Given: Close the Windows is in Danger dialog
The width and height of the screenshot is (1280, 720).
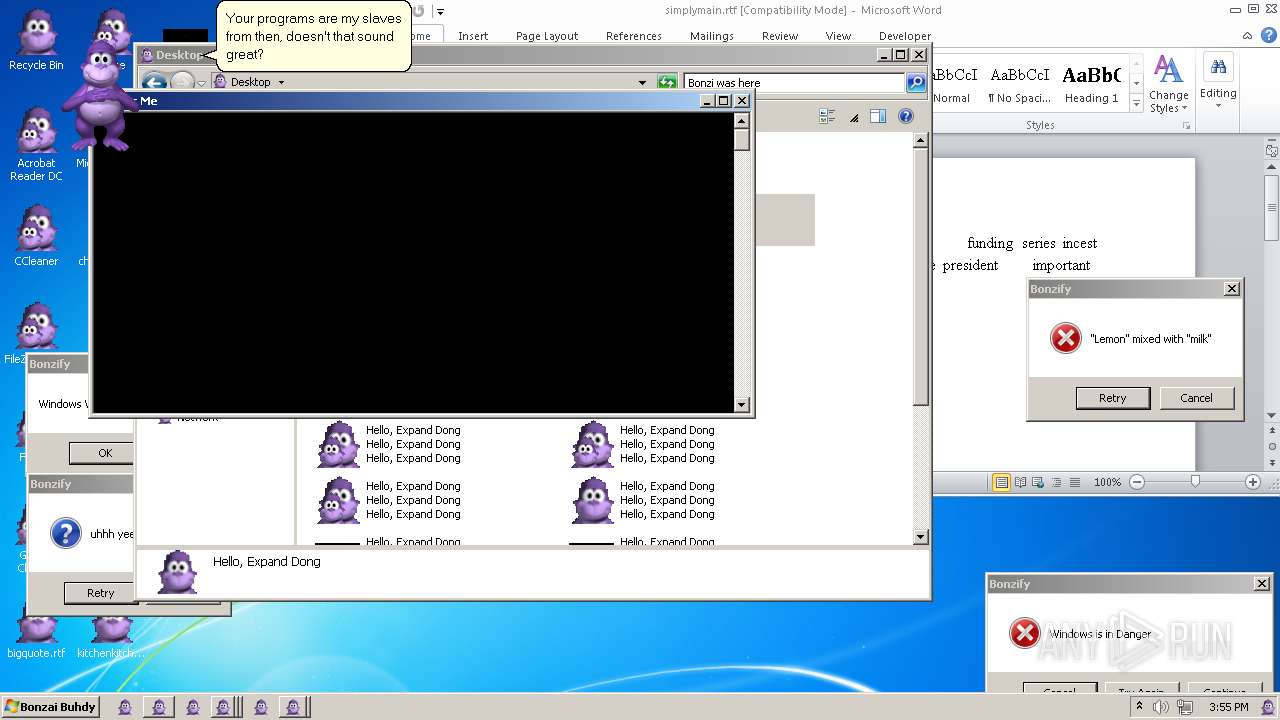Looking at the screenshot, I should coord(1262,584).
